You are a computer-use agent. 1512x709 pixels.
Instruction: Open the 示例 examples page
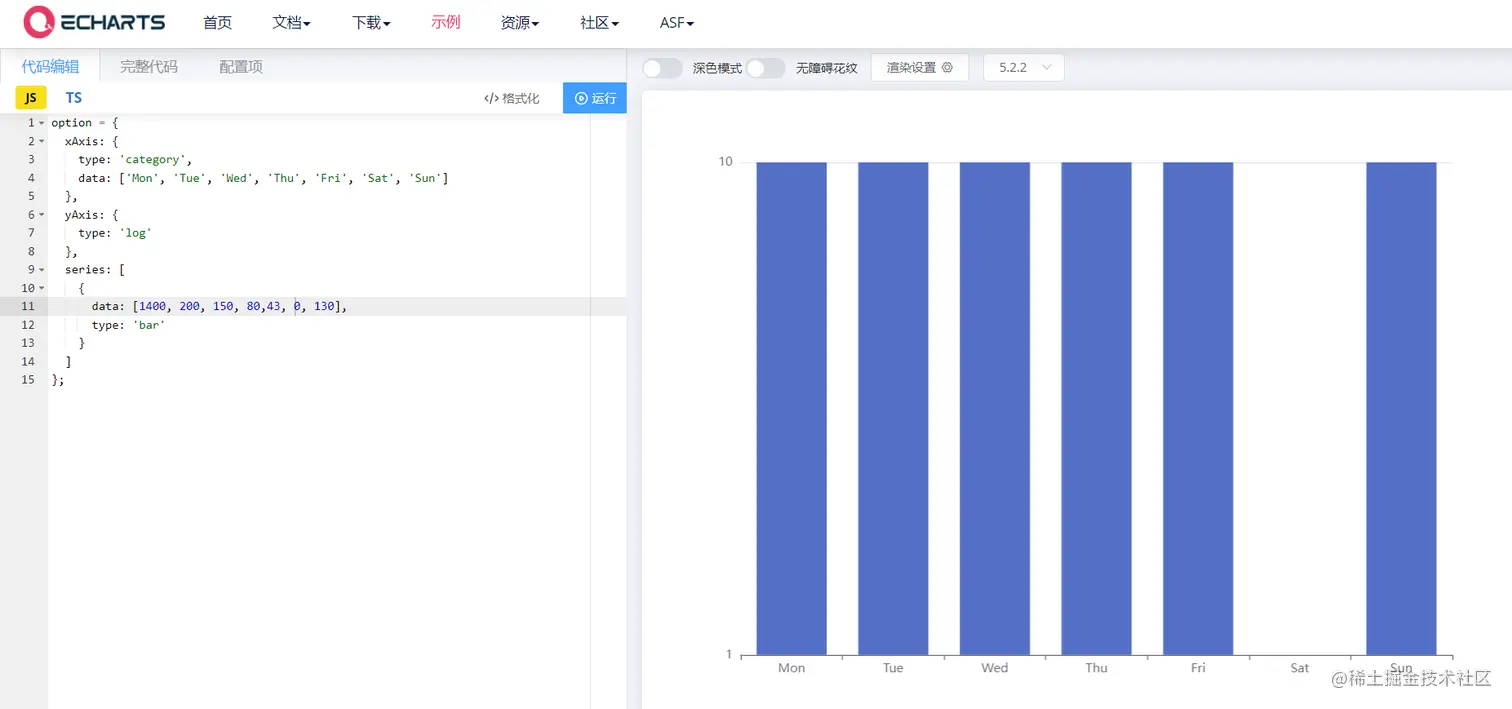(x=446, y=22)
